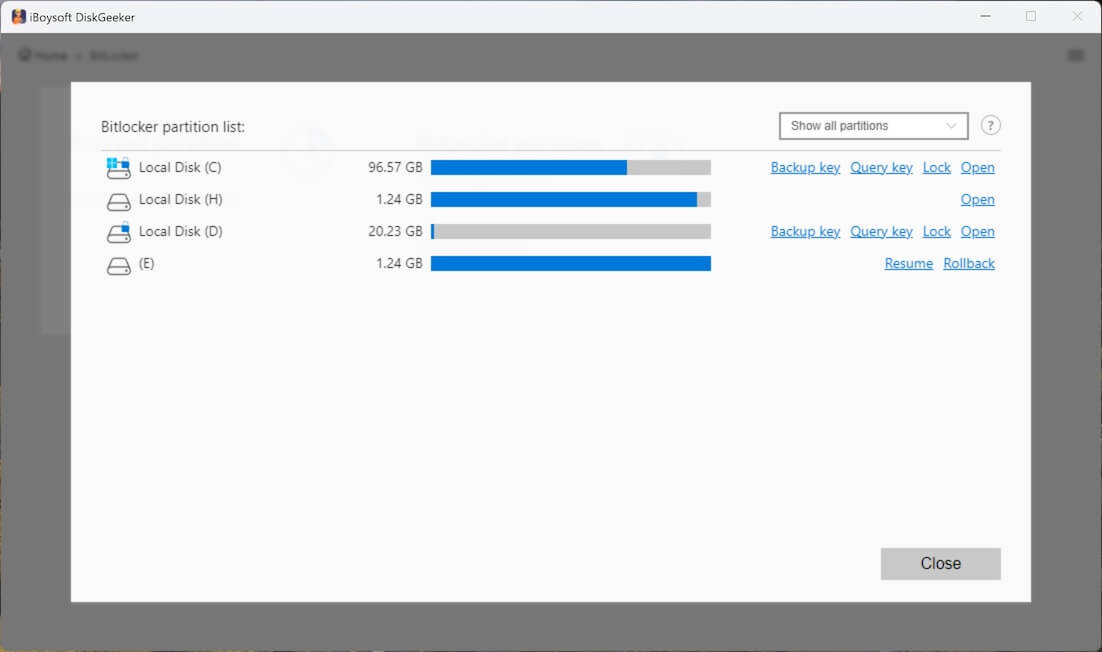Click the Local Disk (C) usage bar
The height and width of the screenshot is (652, 1102).
571,167
